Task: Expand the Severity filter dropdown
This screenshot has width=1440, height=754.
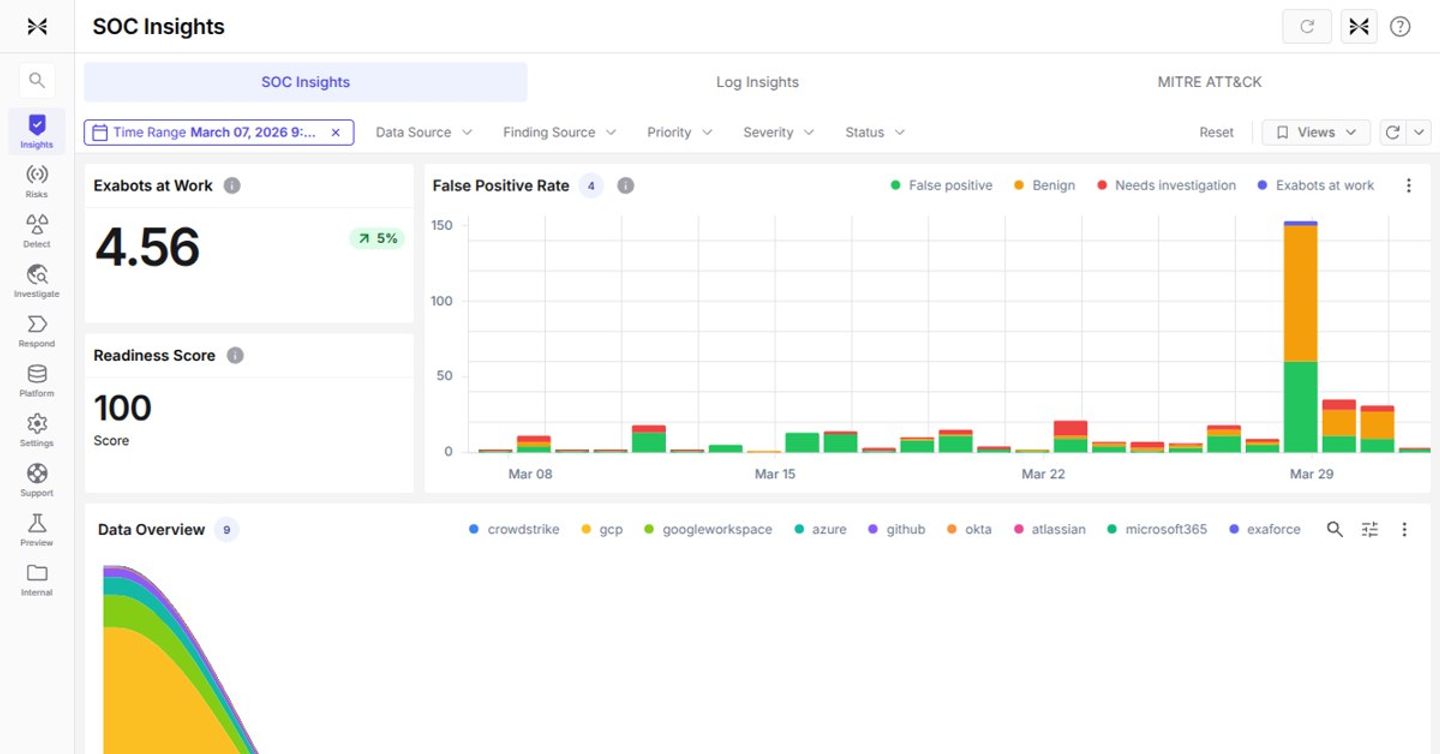Action: pyautogui.click(x=779, y=133)
